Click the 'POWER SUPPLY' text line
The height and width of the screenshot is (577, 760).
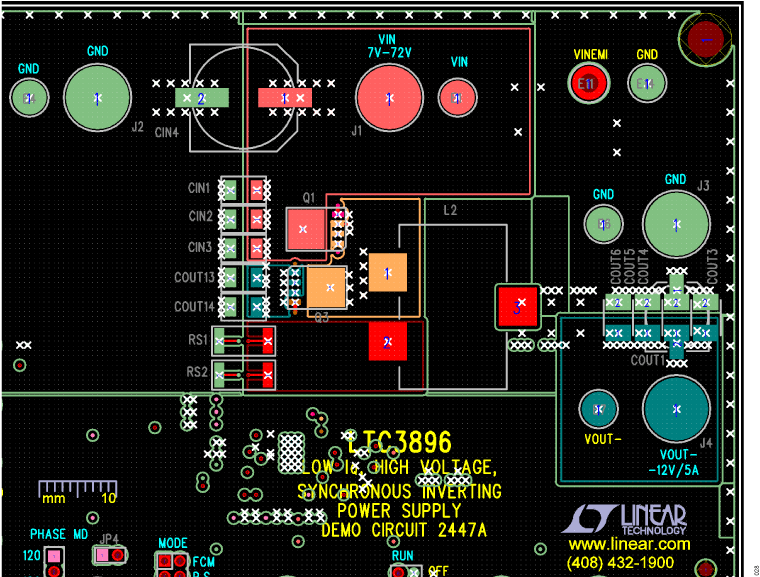point(399,511)
